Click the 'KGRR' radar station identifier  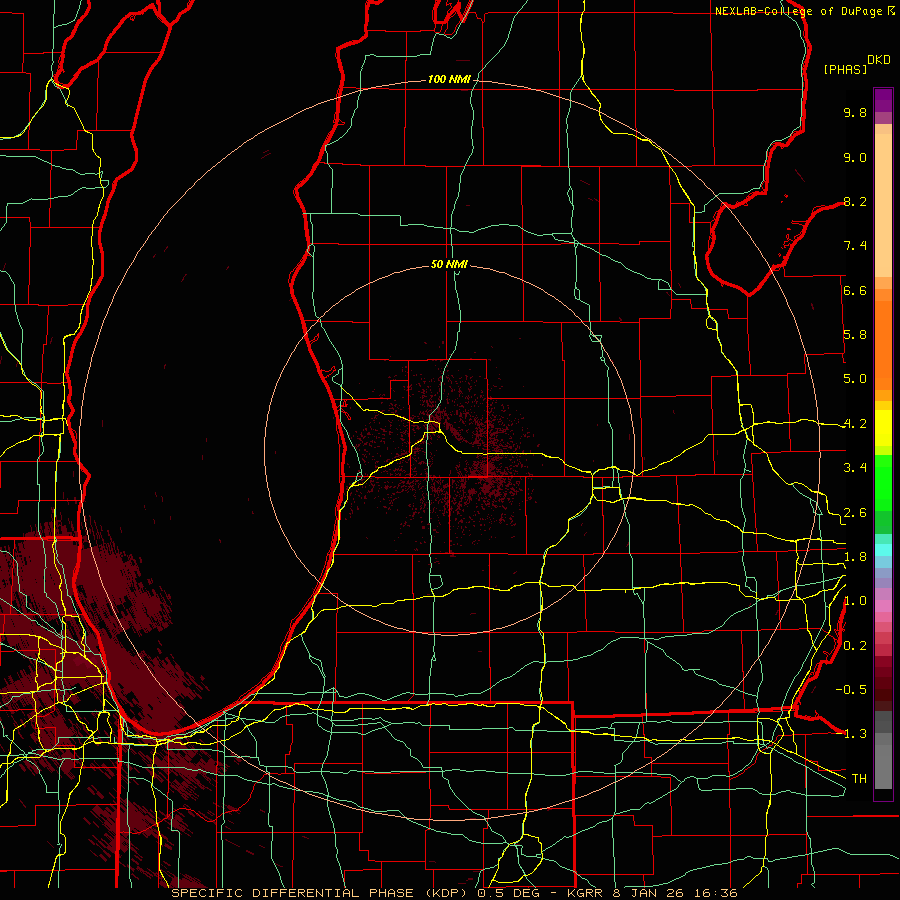584,893
